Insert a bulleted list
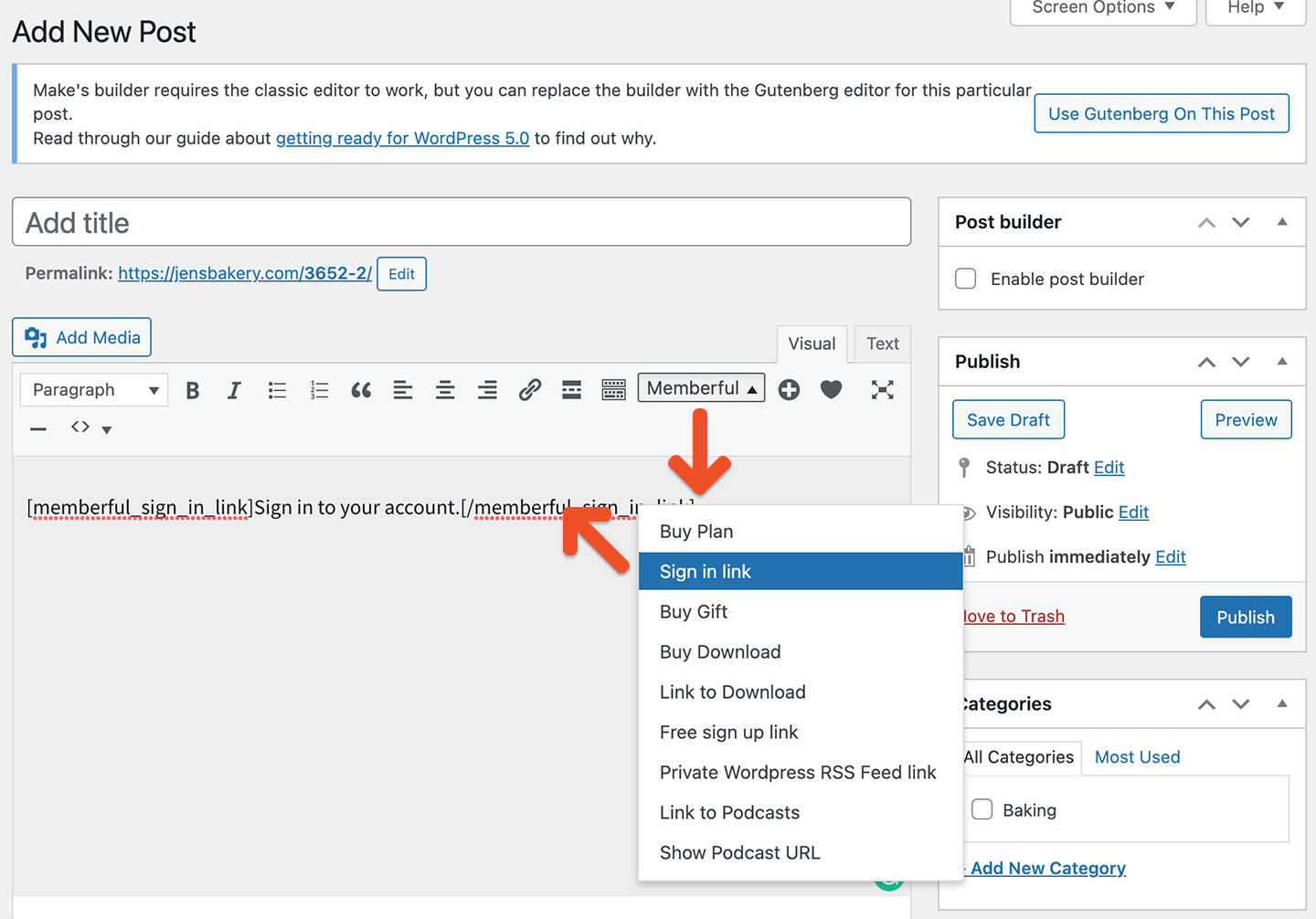 277,390
